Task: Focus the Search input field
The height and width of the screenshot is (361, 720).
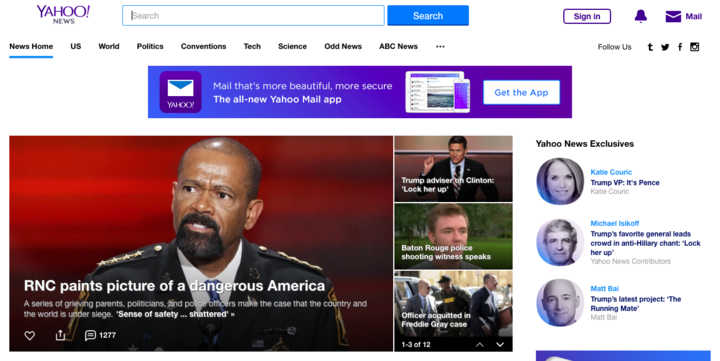Action: click(253, 16)
